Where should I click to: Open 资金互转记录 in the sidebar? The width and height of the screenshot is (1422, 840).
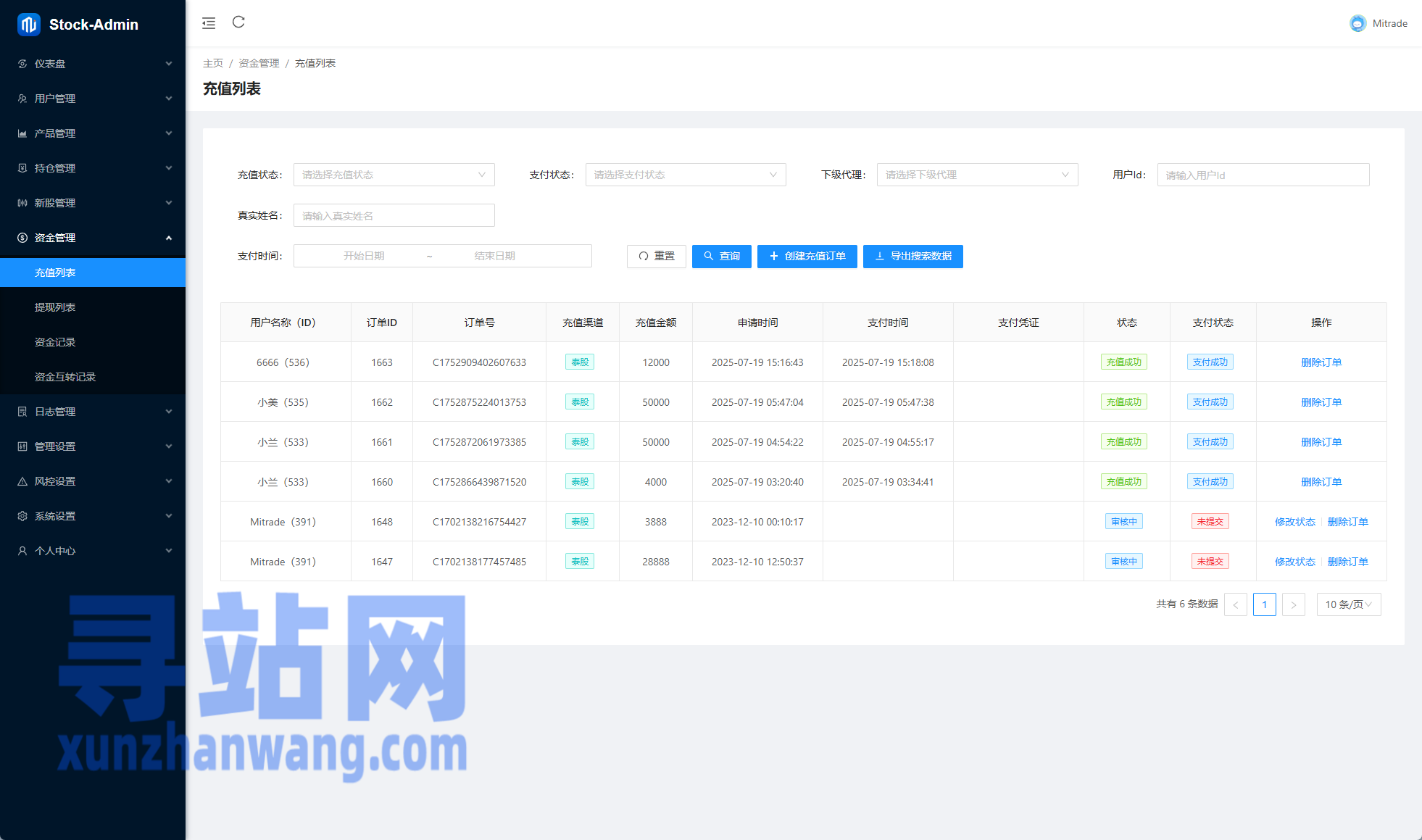point(93,377)
